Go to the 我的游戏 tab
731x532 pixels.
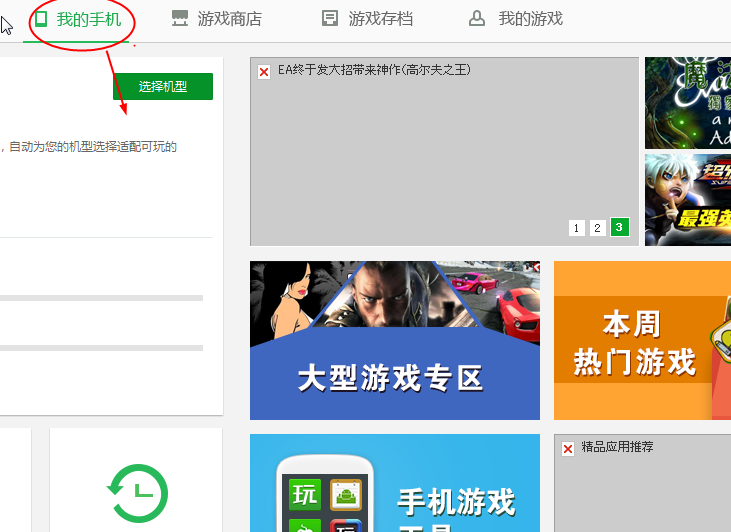[516, 19]
